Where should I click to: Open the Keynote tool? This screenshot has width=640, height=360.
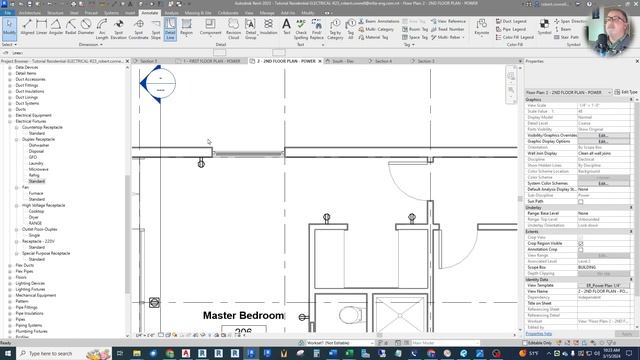point(482,27)
